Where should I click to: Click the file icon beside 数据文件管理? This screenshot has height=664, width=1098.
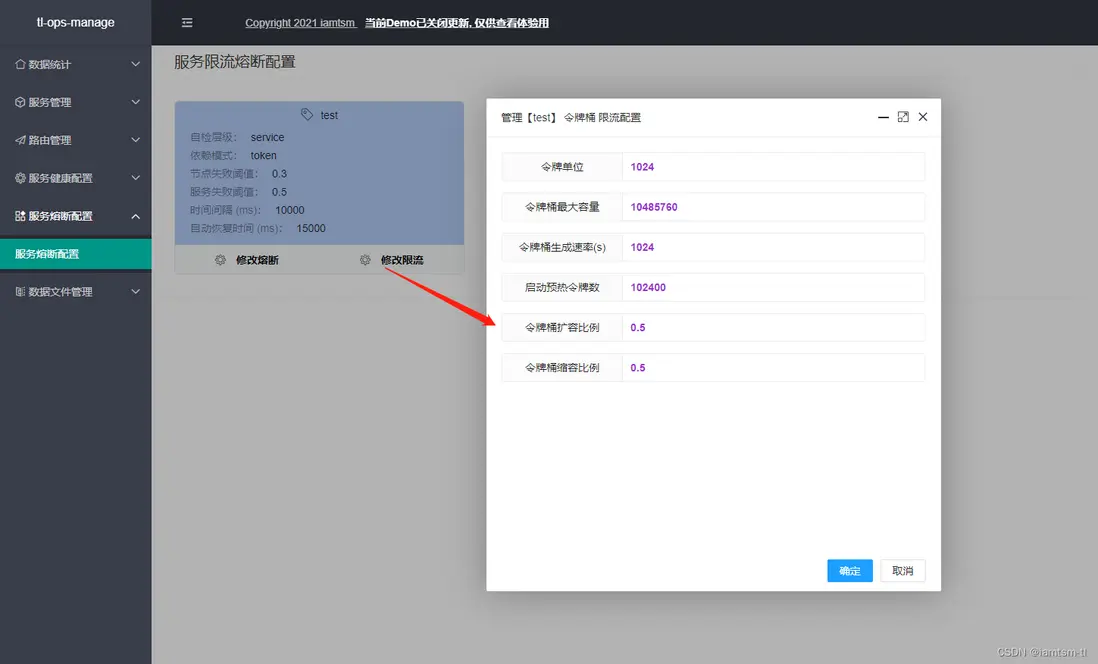tap(20, 291)
